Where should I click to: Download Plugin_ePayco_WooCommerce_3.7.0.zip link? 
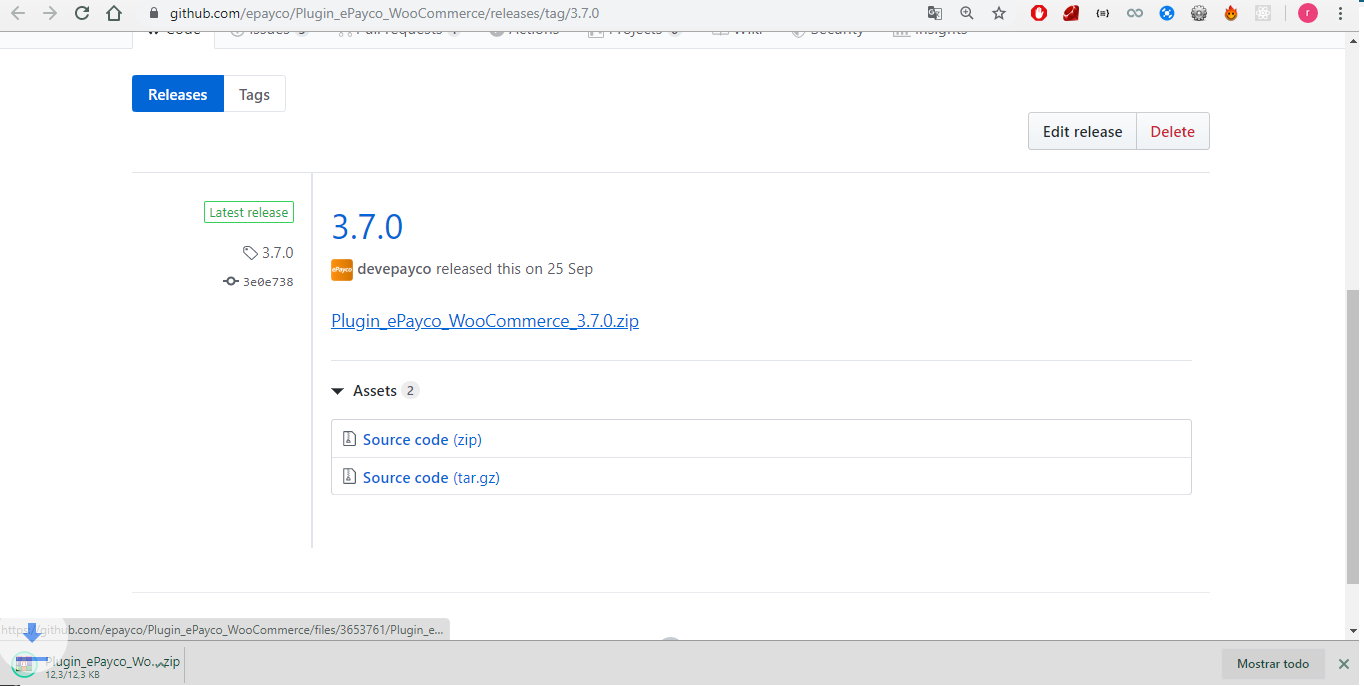tap(485, 321)
